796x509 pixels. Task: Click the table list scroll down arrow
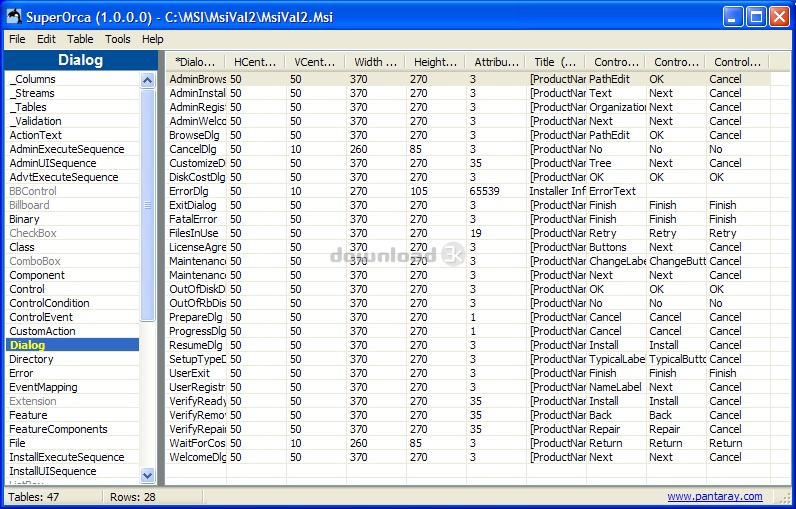(147, 476)
